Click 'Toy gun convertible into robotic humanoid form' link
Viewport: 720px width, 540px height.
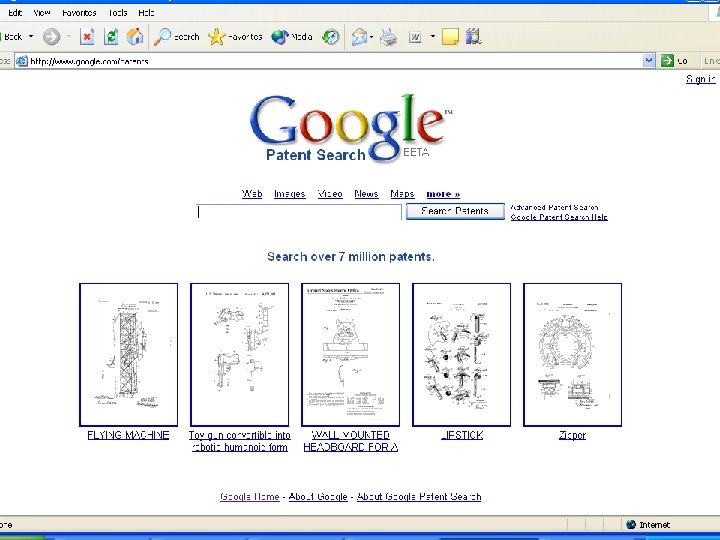pyautogui.click(x=240, y=441)
